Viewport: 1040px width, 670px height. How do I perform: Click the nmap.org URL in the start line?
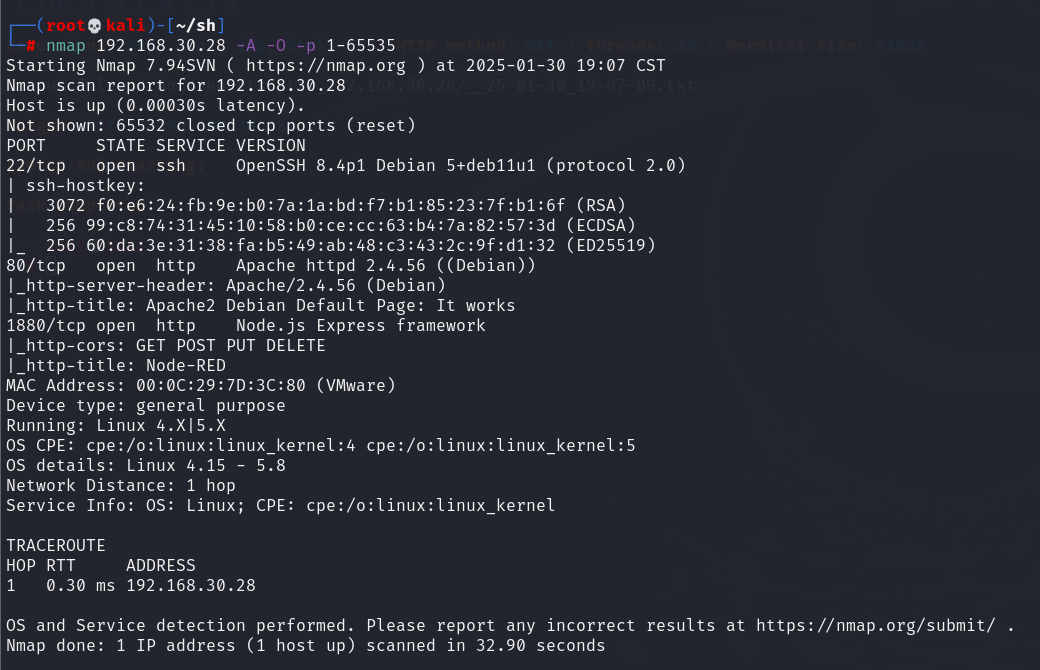[x=326, y=66]
